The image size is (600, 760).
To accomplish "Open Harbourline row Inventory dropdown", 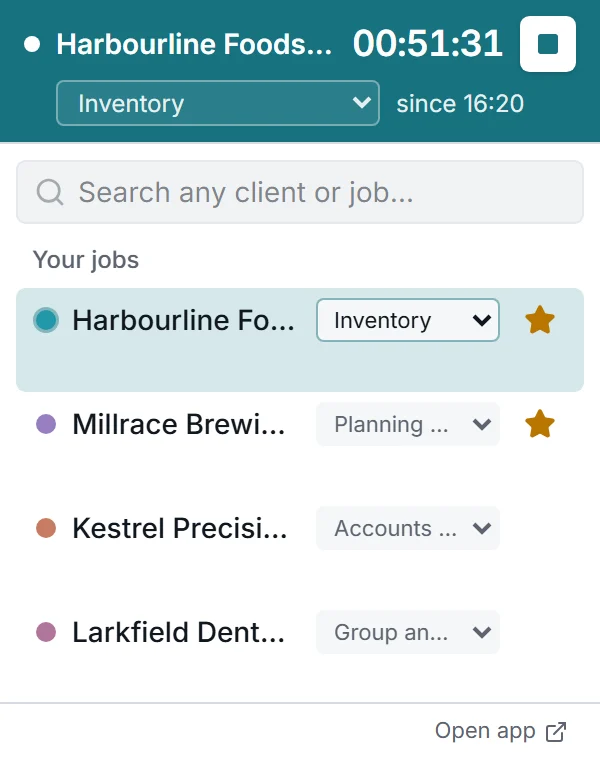I will (x=408, y=320).
